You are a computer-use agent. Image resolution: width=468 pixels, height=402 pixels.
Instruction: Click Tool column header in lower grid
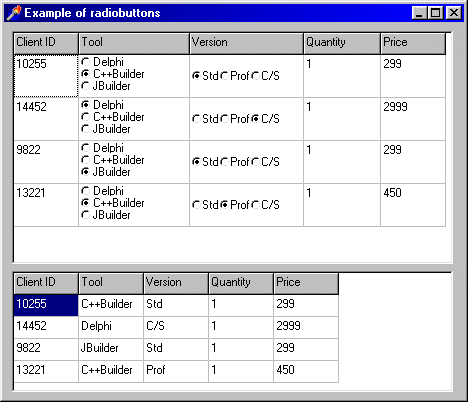[x=111, y=283]
